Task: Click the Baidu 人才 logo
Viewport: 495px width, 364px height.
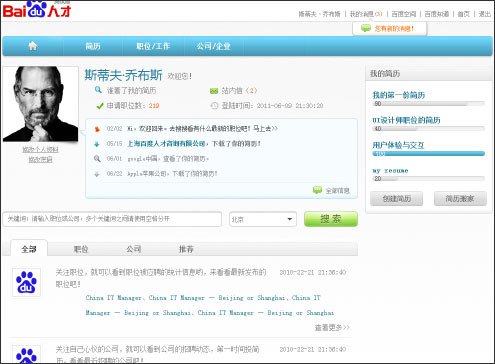Action: pyautogui.click(x=37, y=9)
